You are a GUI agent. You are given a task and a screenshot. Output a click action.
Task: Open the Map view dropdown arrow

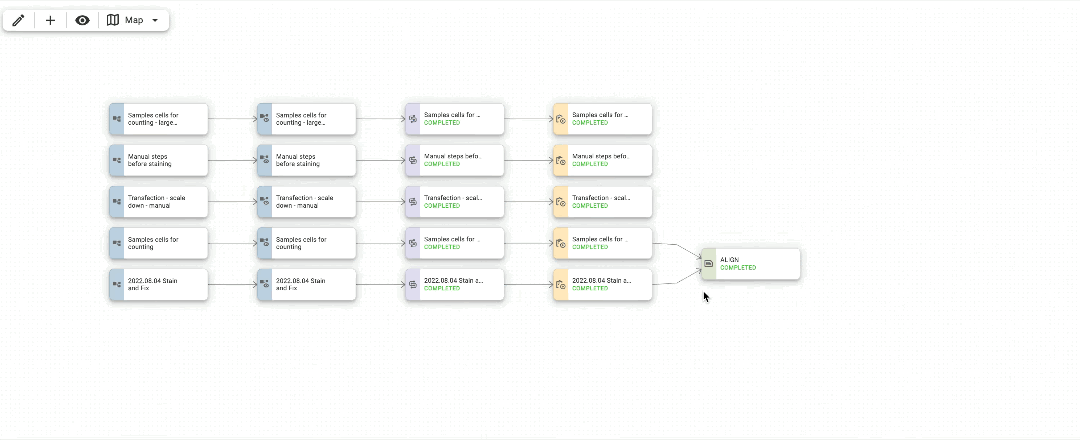(155, 20)
